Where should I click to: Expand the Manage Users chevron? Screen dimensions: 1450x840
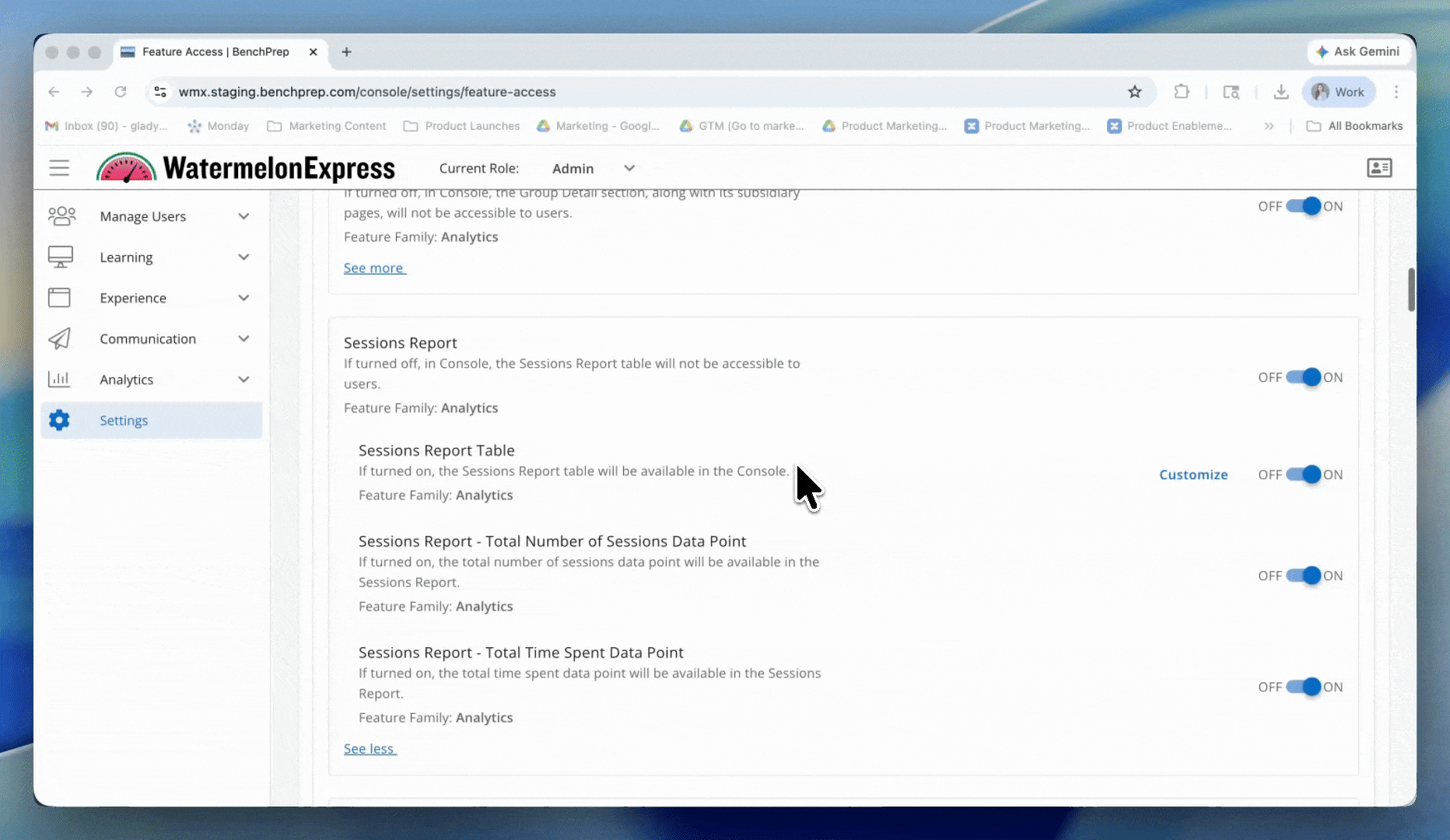(x=243, y=216)
